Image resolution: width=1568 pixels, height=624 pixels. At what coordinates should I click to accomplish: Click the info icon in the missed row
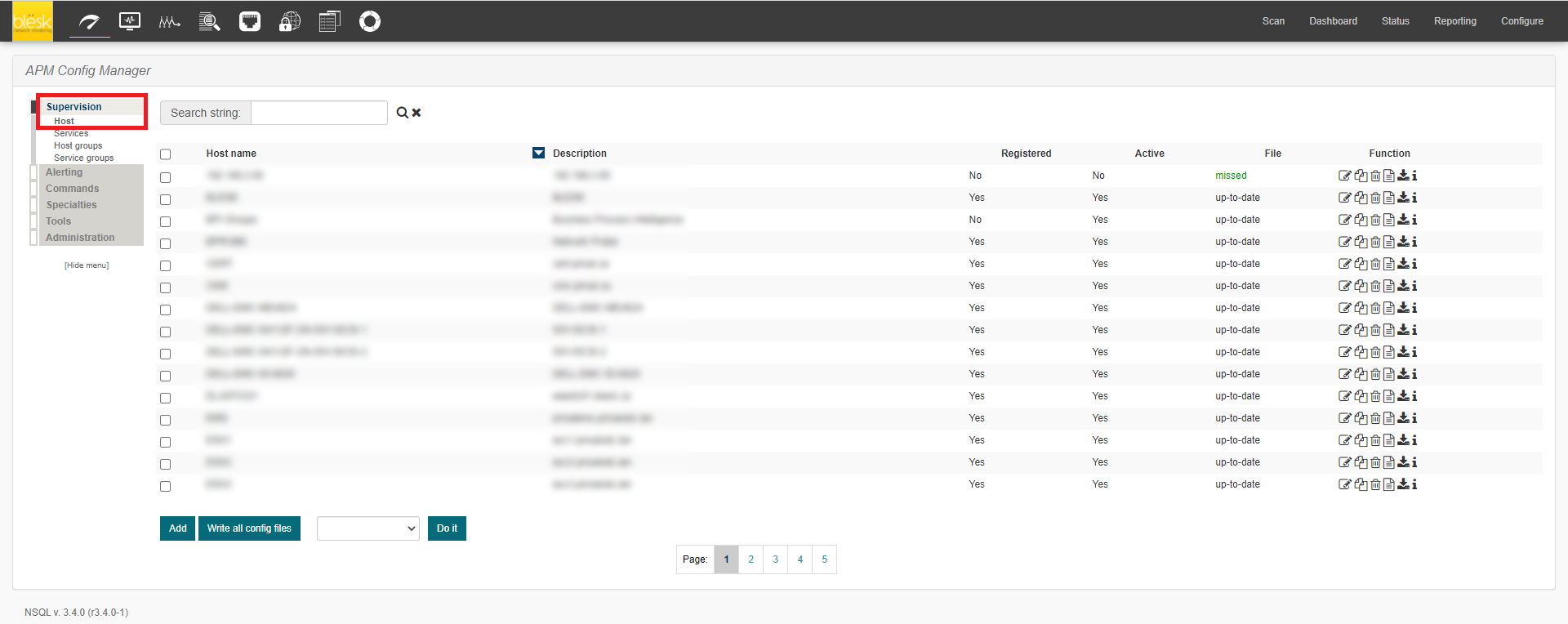(x=1414, y=176)
